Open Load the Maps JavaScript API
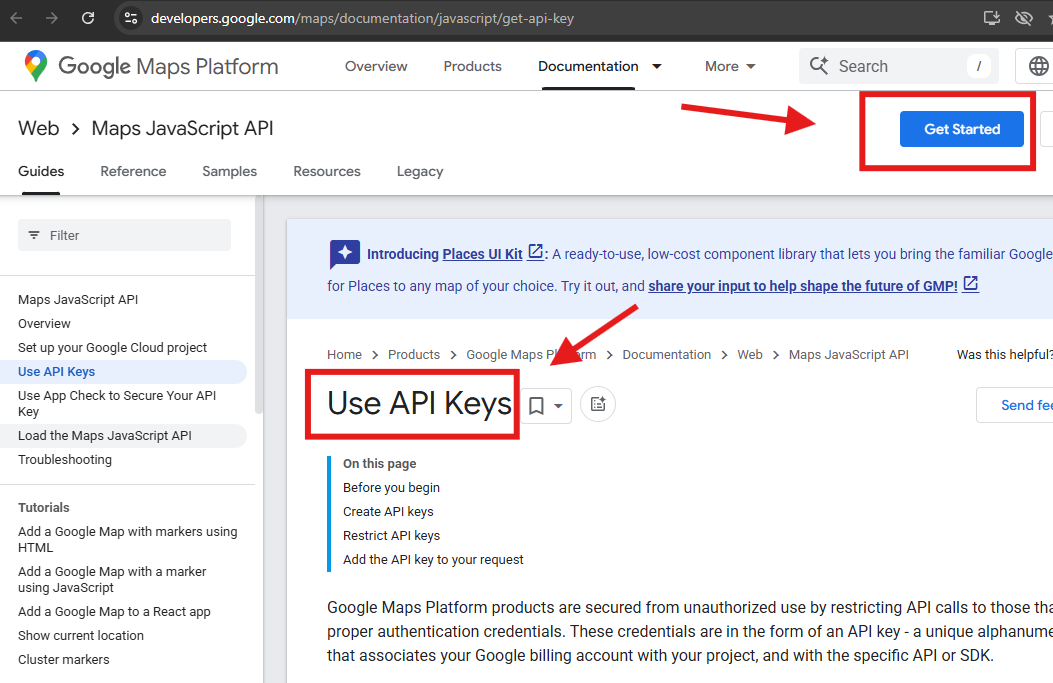The width and height of the screenshot is (1053, 683). 105,436
